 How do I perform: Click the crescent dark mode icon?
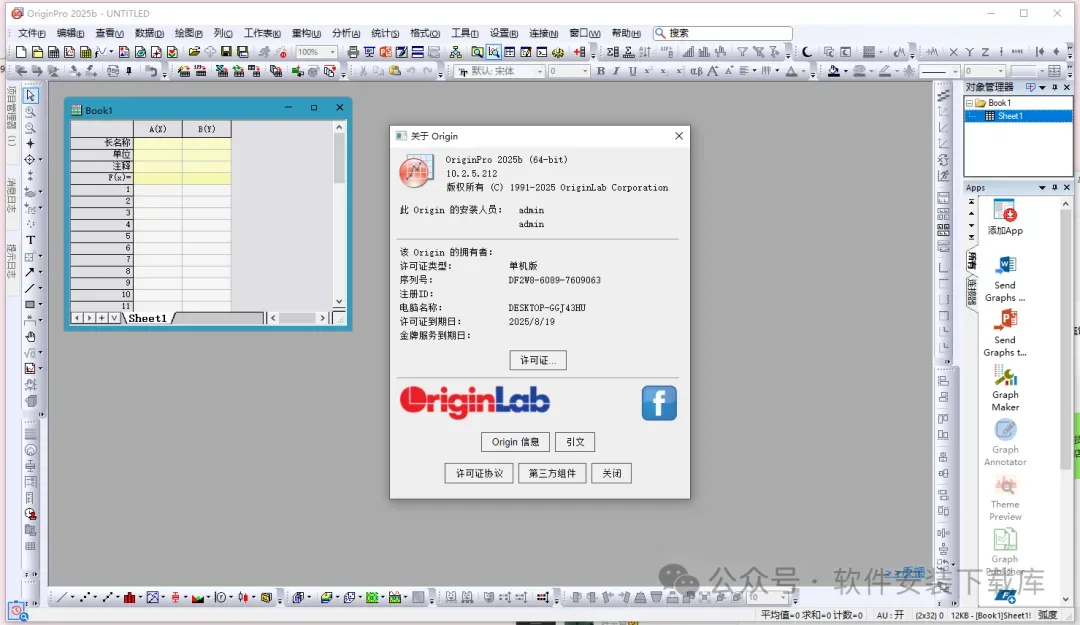[807, 52]
